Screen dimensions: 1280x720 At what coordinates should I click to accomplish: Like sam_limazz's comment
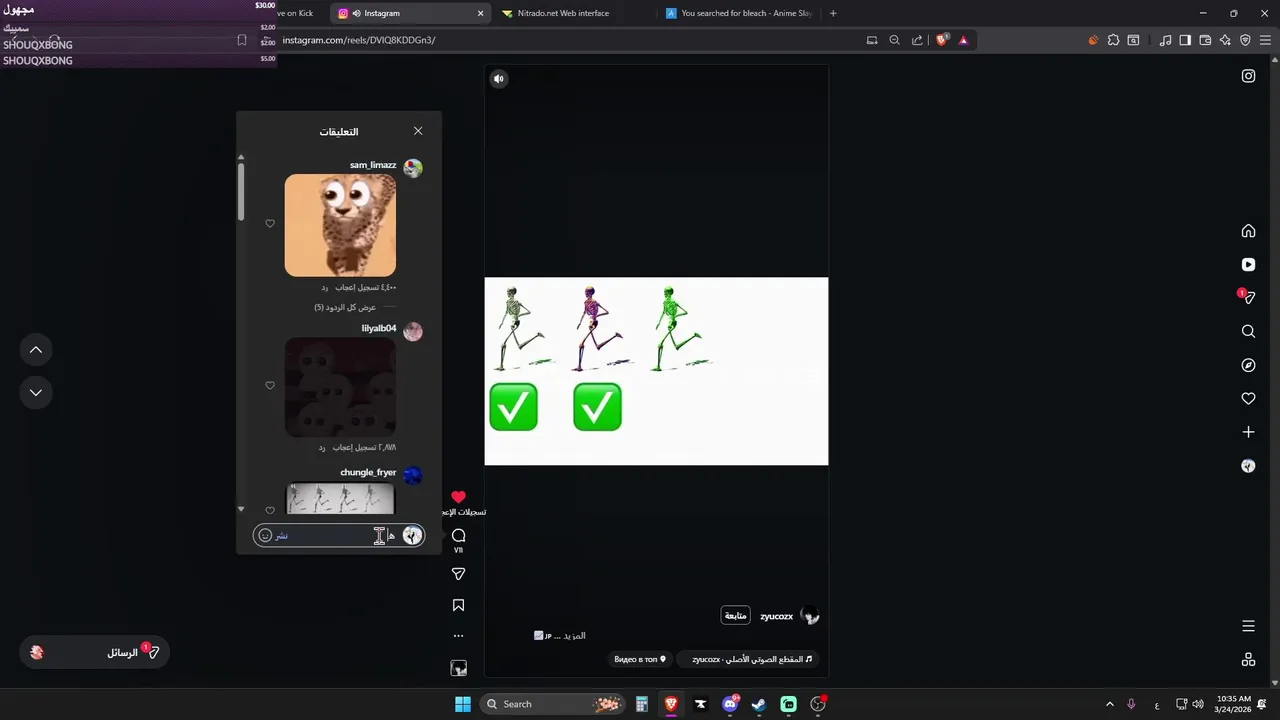270,224
